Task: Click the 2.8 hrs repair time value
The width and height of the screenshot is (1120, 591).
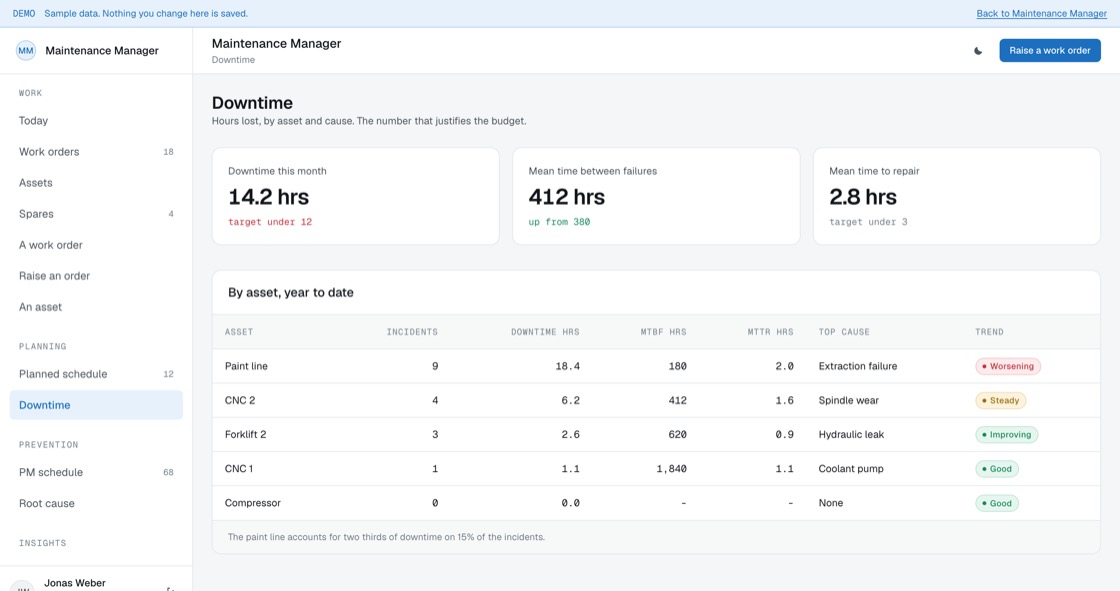Action: pyautogui.click(x=863, y=197)
